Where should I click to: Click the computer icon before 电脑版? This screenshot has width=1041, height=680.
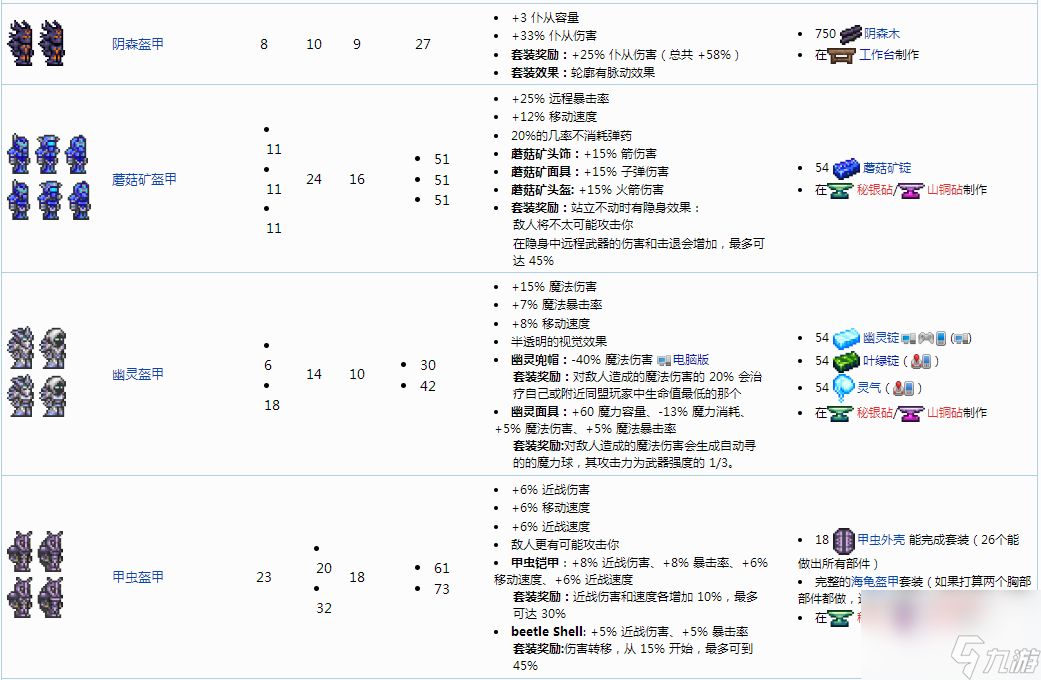pos(664,361)
